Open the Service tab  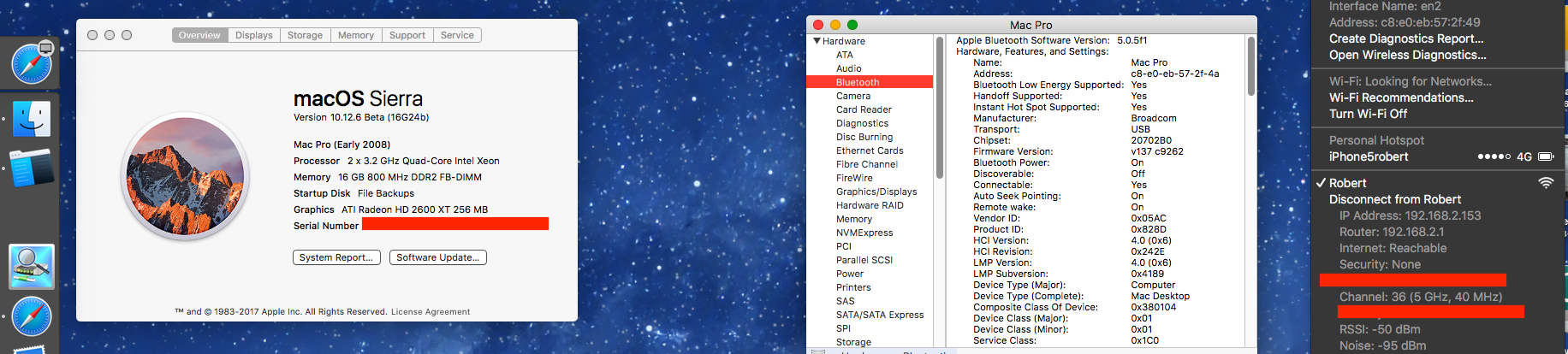457,35
